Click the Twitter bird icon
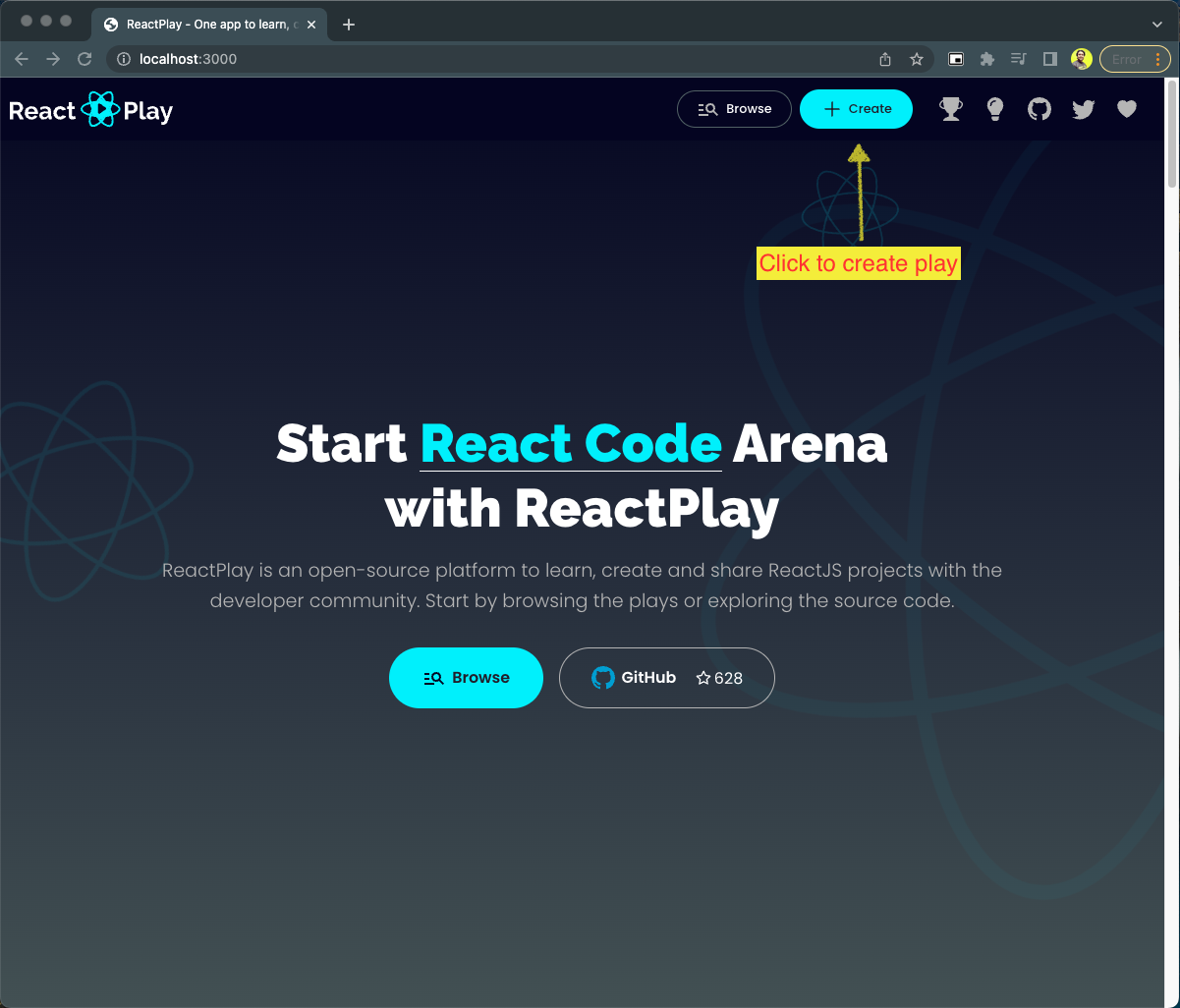Viewport: 1180px width, 1008px height. (1083, 109)
